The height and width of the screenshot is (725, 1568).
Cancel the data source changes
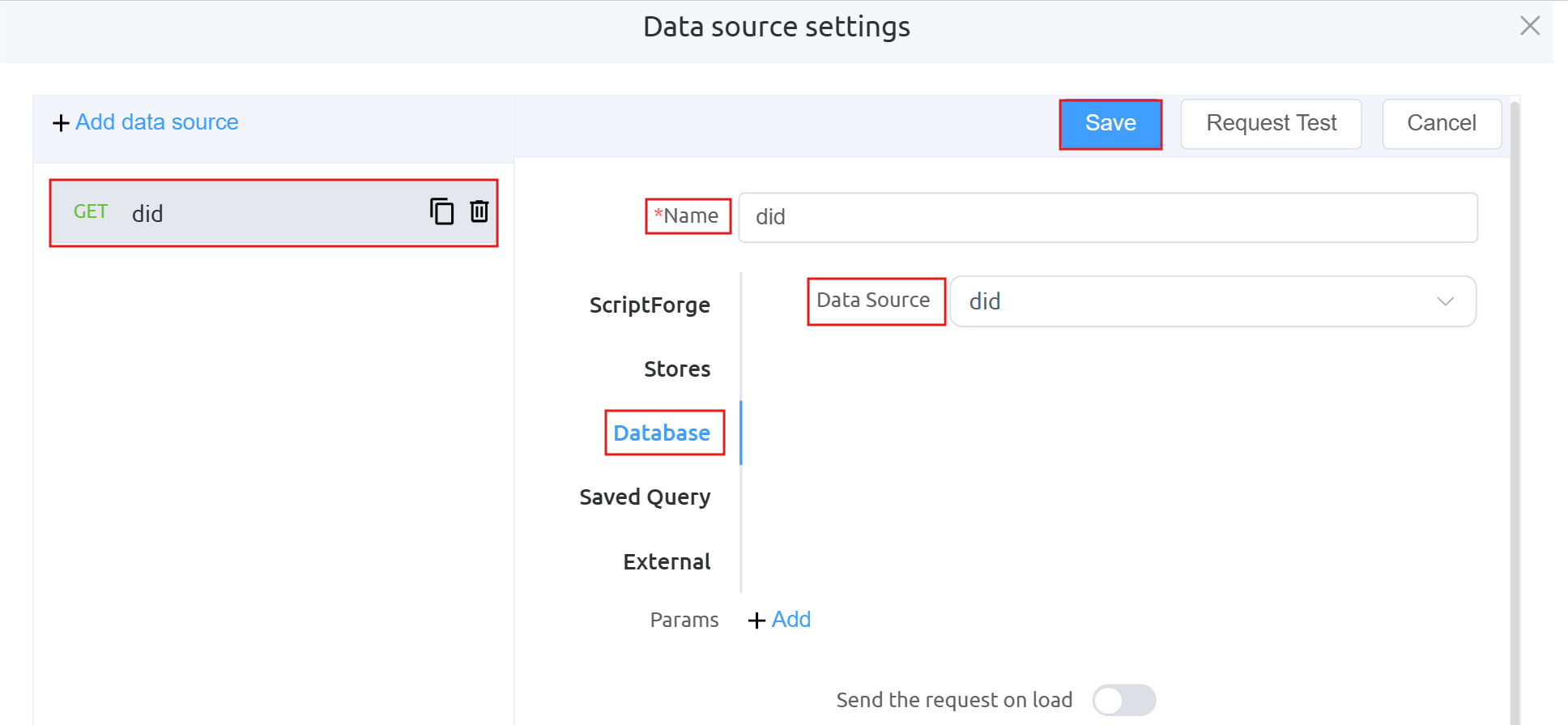(1441, 124)
